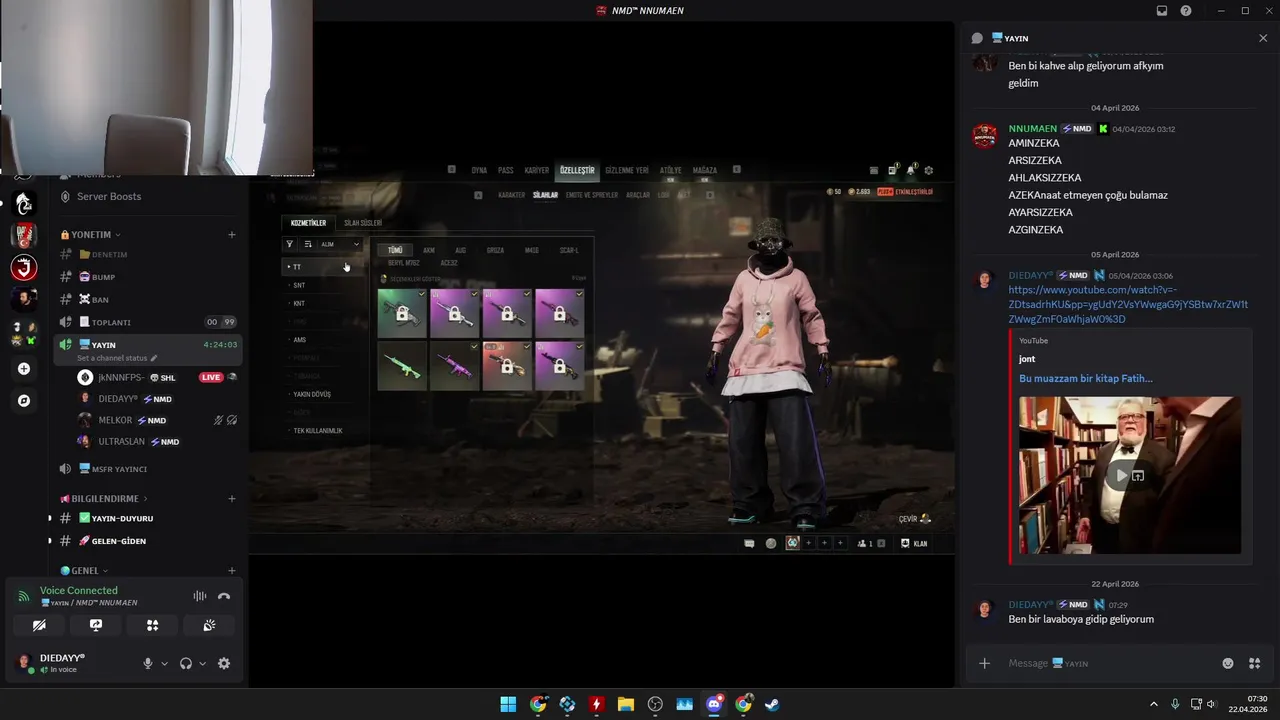
Task: Select KARAKTER sub-tab in the stream
Action: (x=511, y=195)
